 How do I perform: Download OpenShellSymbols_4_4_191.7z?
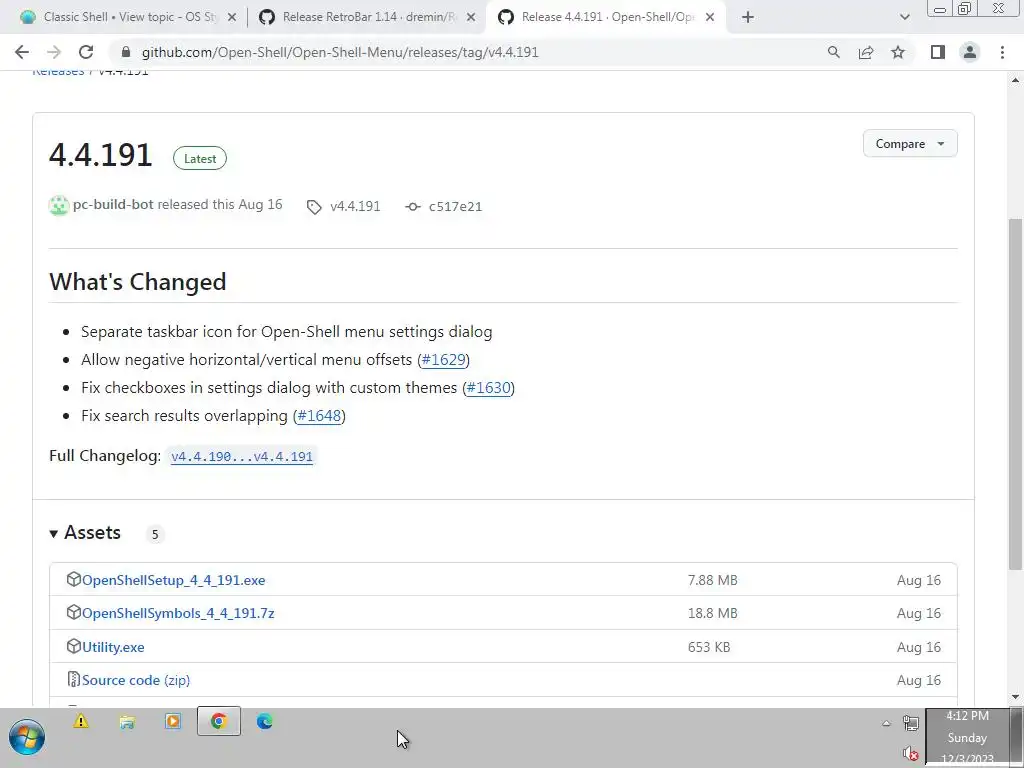tap(178, 613)
